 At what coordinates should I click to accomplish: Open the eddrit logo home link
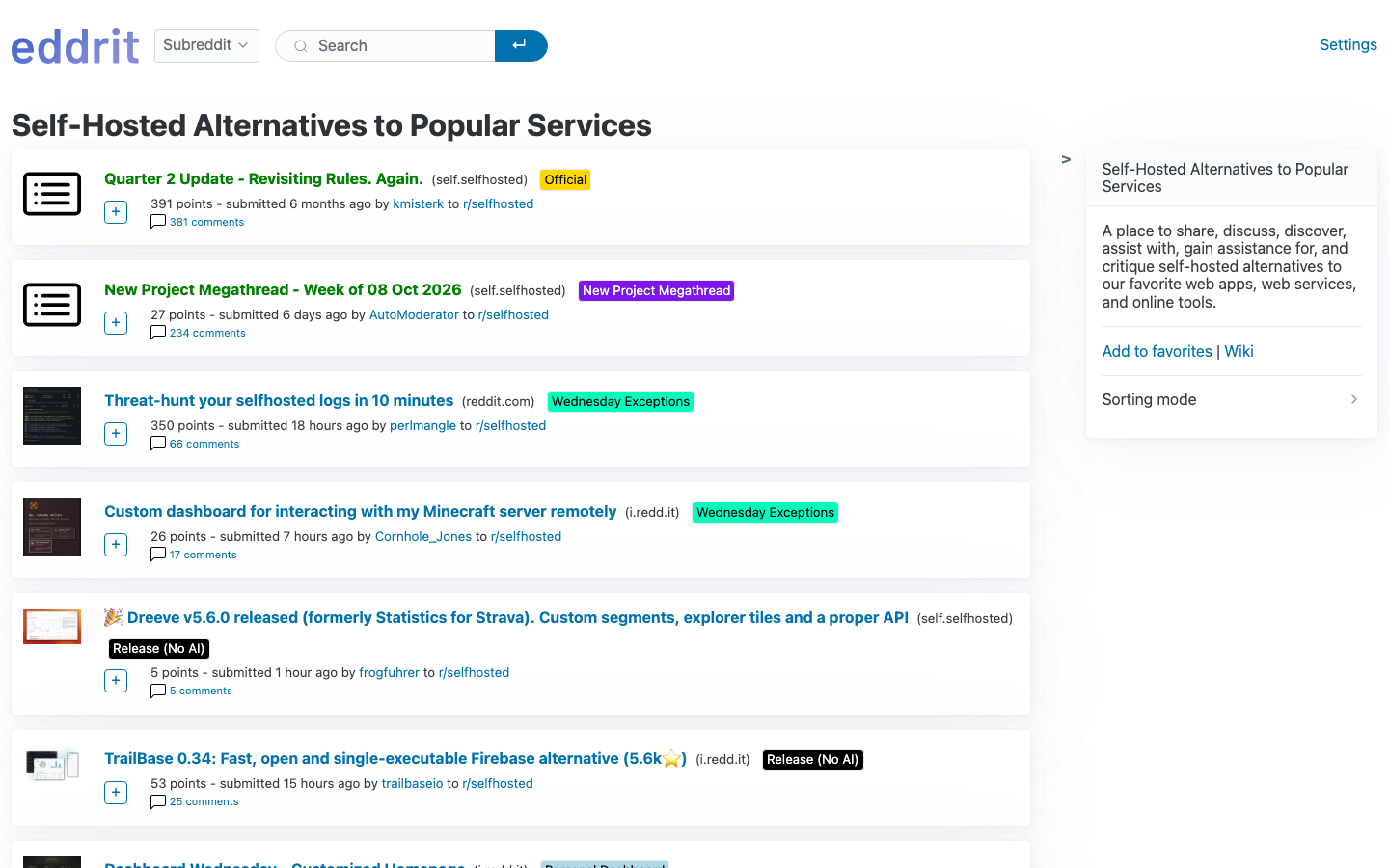pyautogui.click(x=75, y=46)
